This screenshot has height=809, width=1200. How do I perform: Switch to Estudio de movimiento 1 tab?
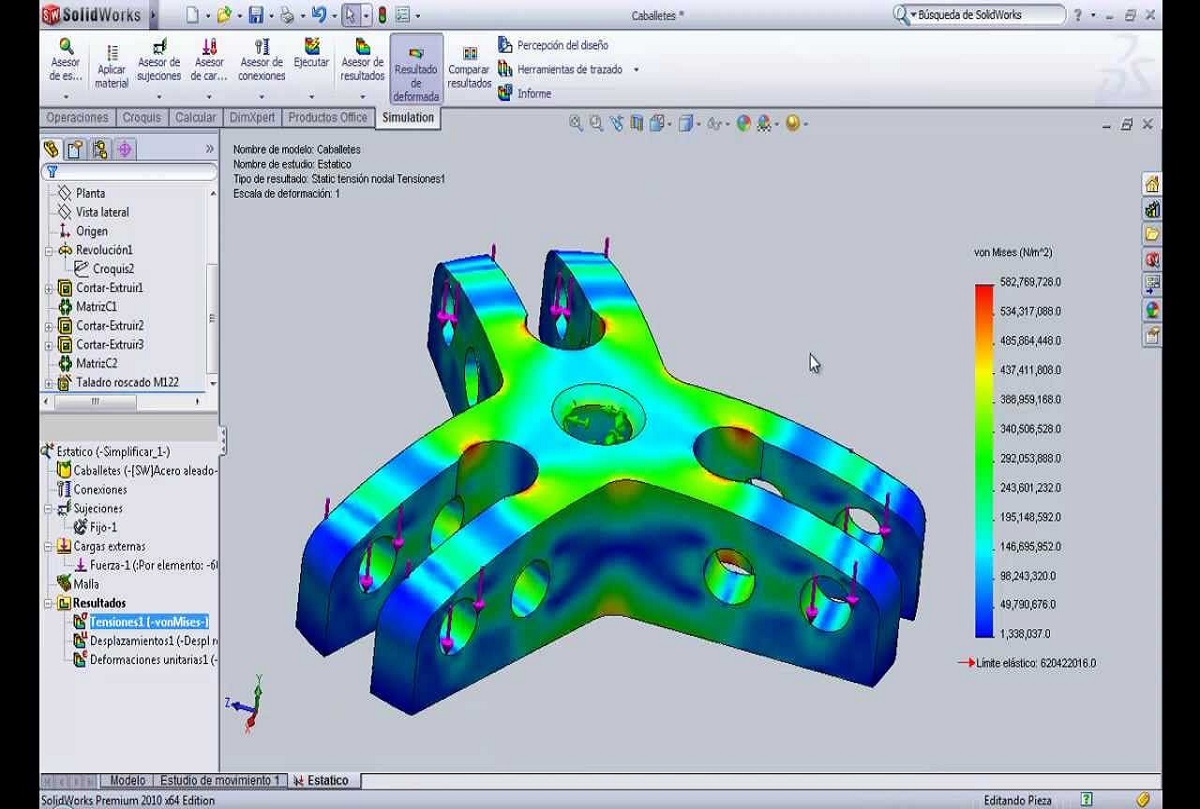[219, 780]
